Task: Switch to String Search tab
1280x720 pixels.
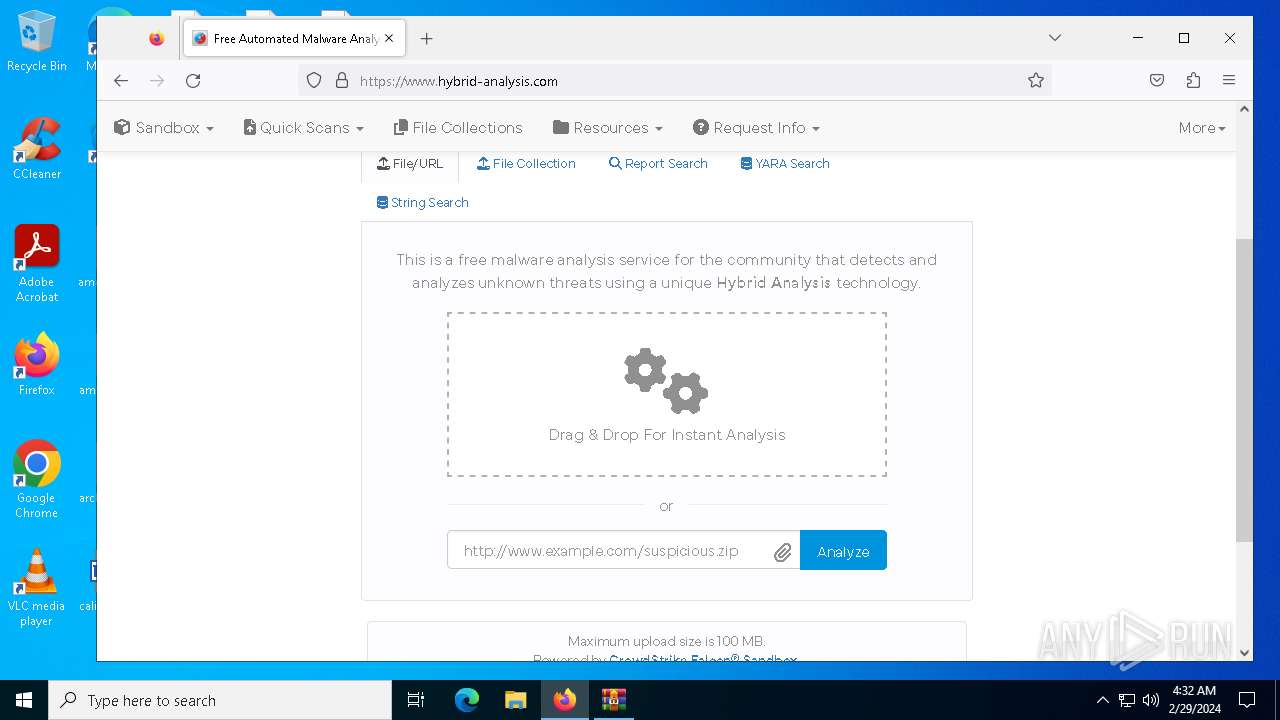Action: click(422, 203)
